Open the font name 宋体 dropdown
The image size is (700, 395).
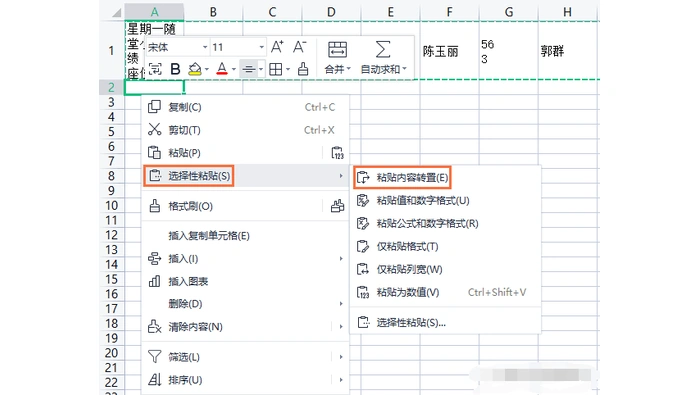click(x=204, y=47)
